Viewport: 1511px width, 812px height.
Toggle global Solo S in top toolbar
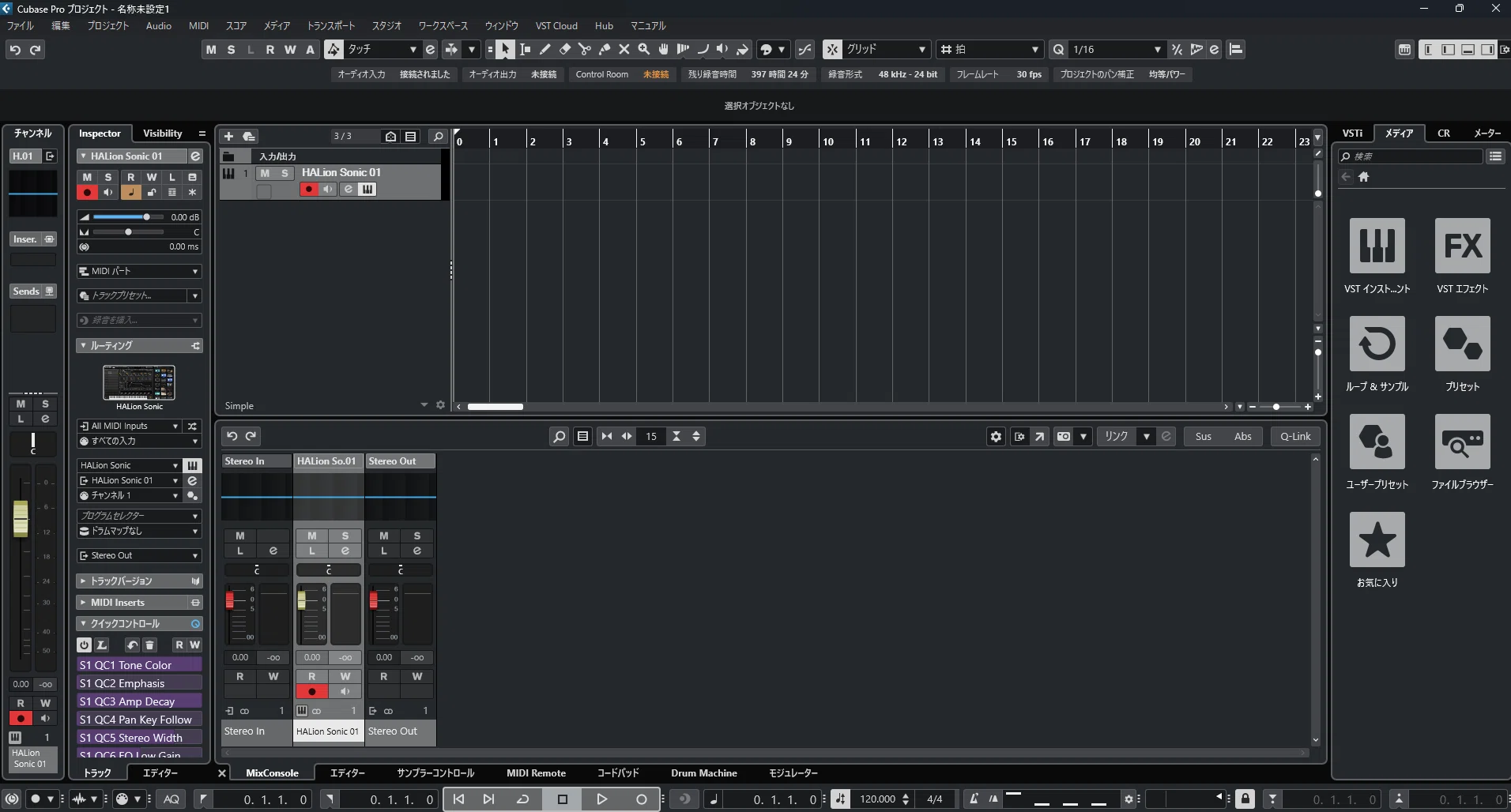point(231,50)
